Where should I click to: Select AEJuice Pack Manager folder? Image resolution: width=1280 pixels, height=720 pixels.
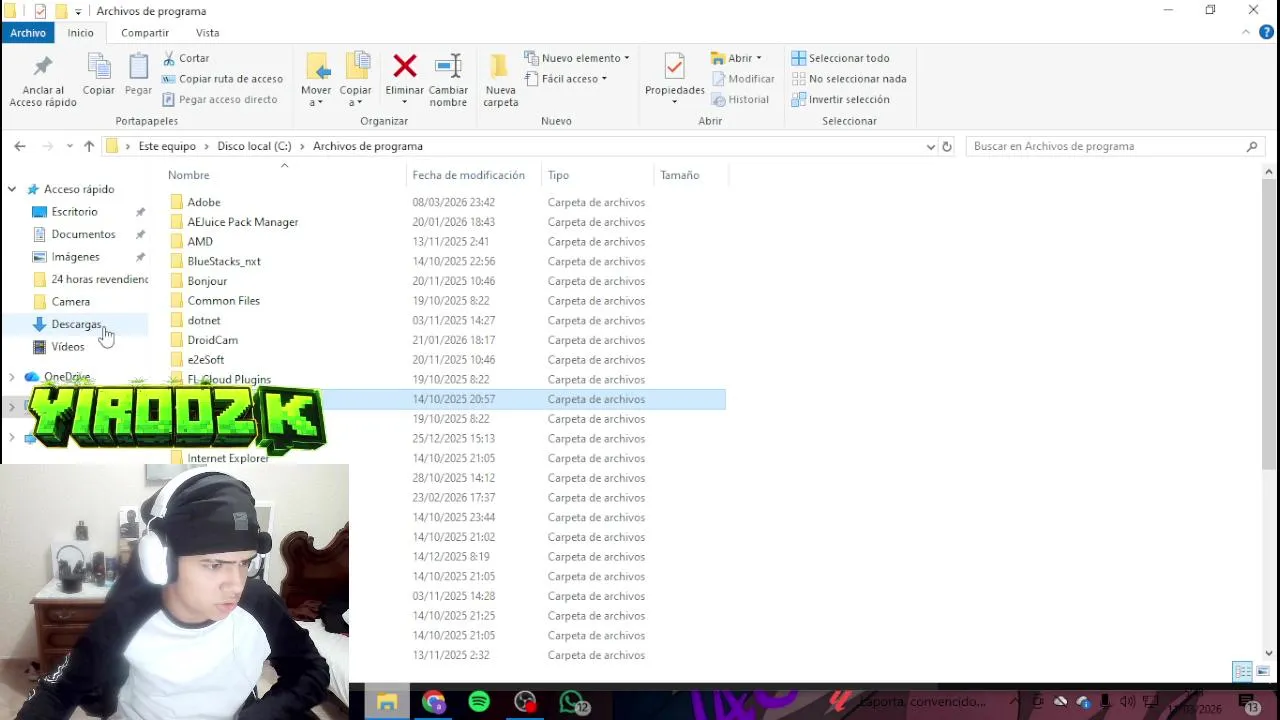(x=243, y=222)
